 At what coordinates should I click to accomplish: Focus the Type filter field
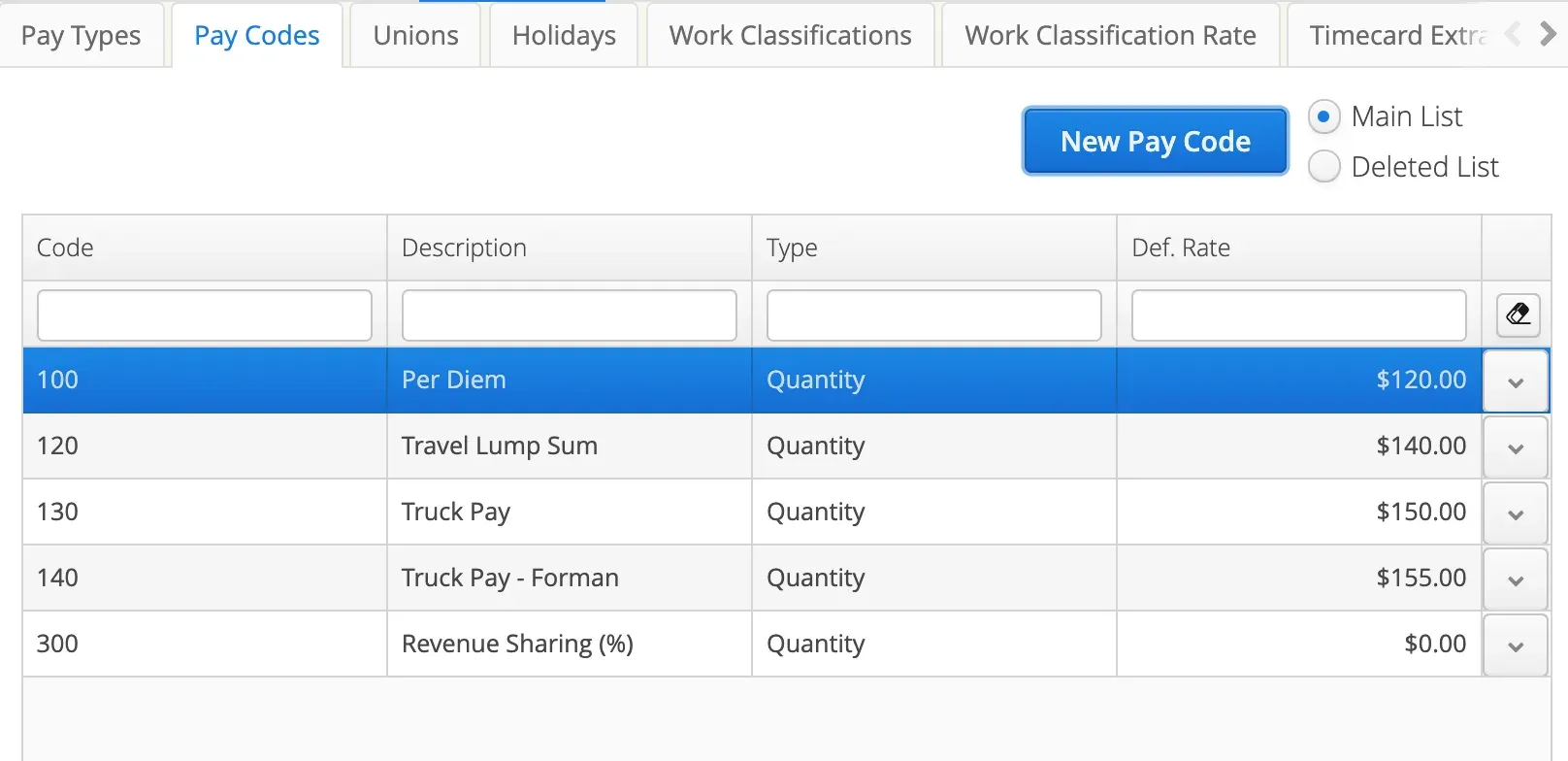[934, 315]
